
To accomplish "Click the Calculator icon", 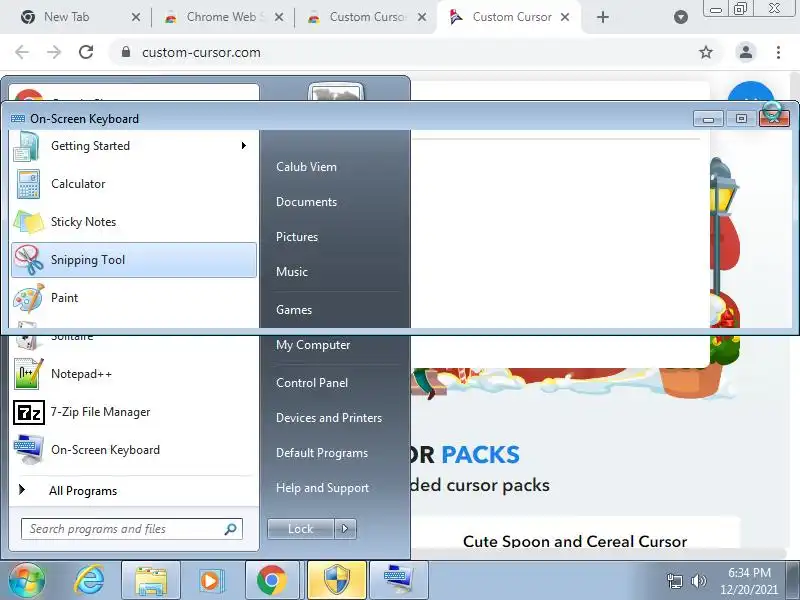I will pos(29,184).
